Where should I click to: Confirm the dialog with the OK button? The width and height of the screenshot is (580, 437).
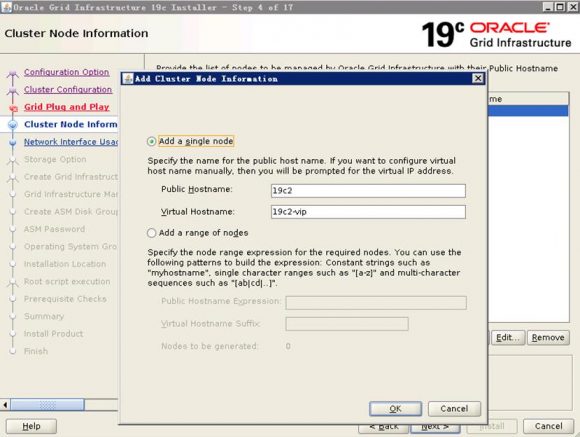click(395, 409)
